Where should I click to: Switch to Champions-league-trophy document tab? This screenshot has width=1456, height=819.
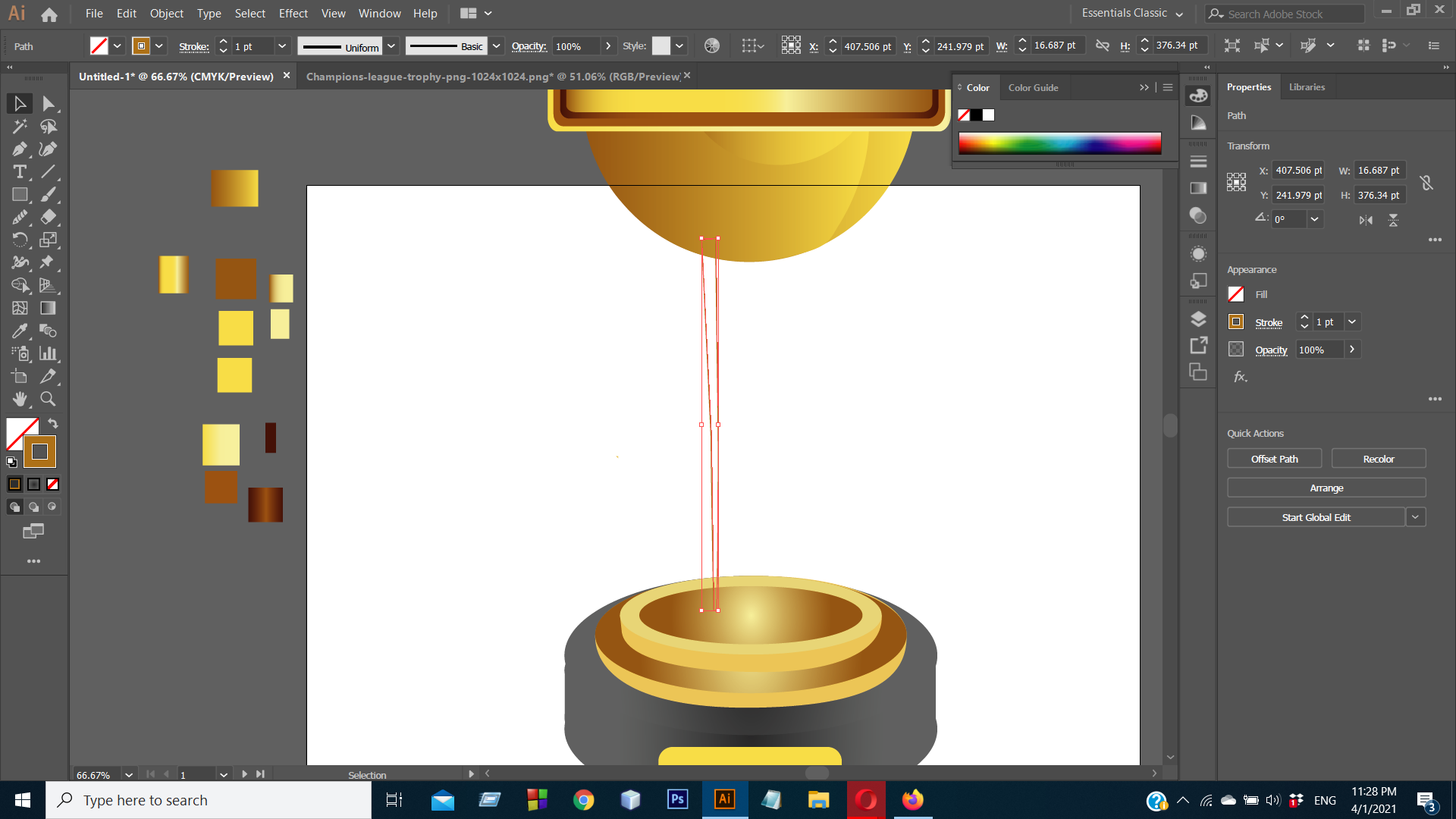point(493,77)
